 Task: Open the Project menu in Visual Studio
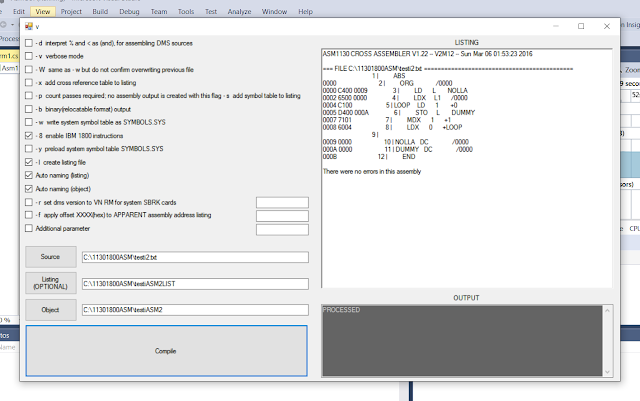71,11
